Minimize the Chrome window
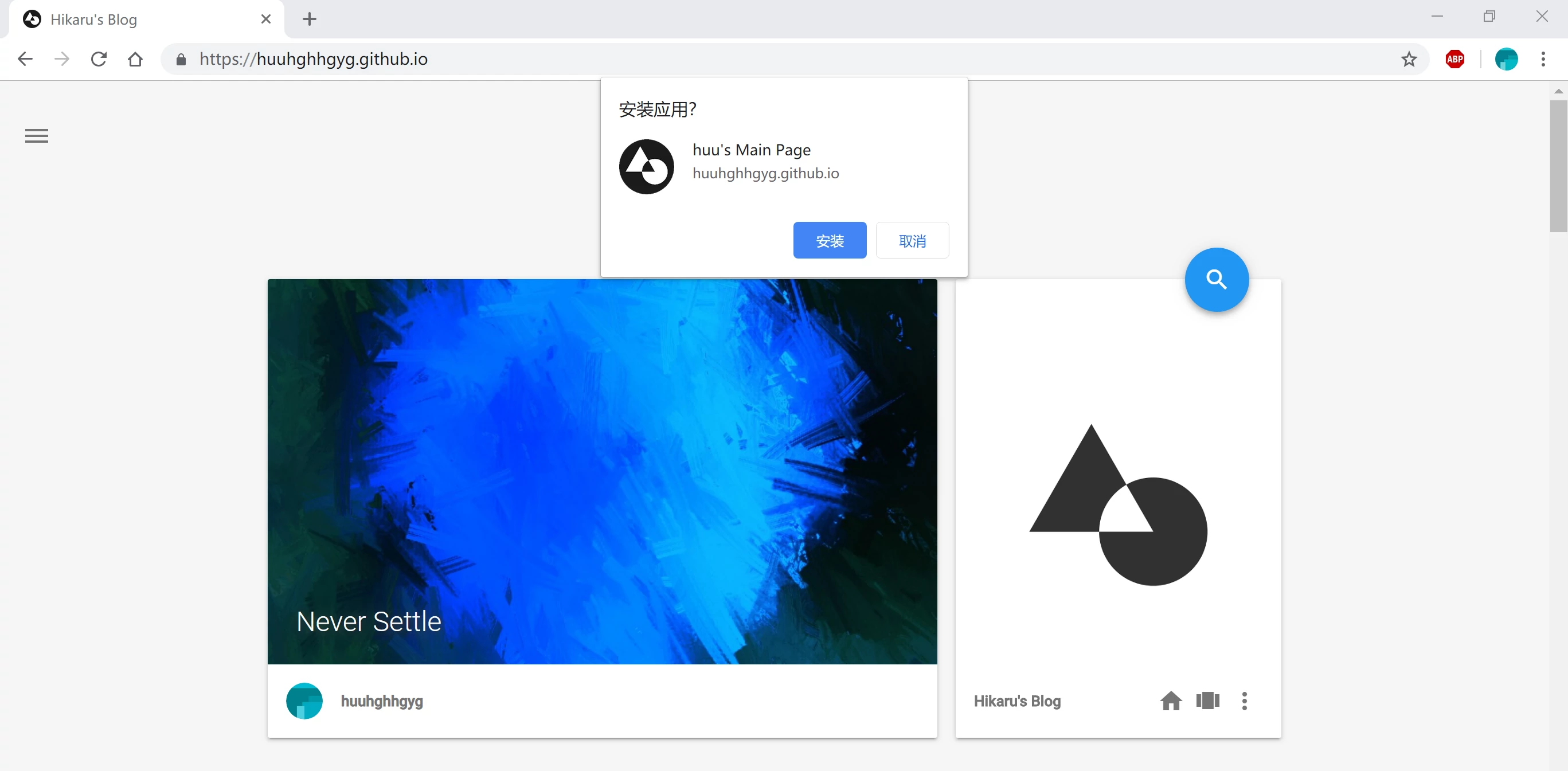The width and height of the screenshot is (1568, 771). tap(1437, 17)
